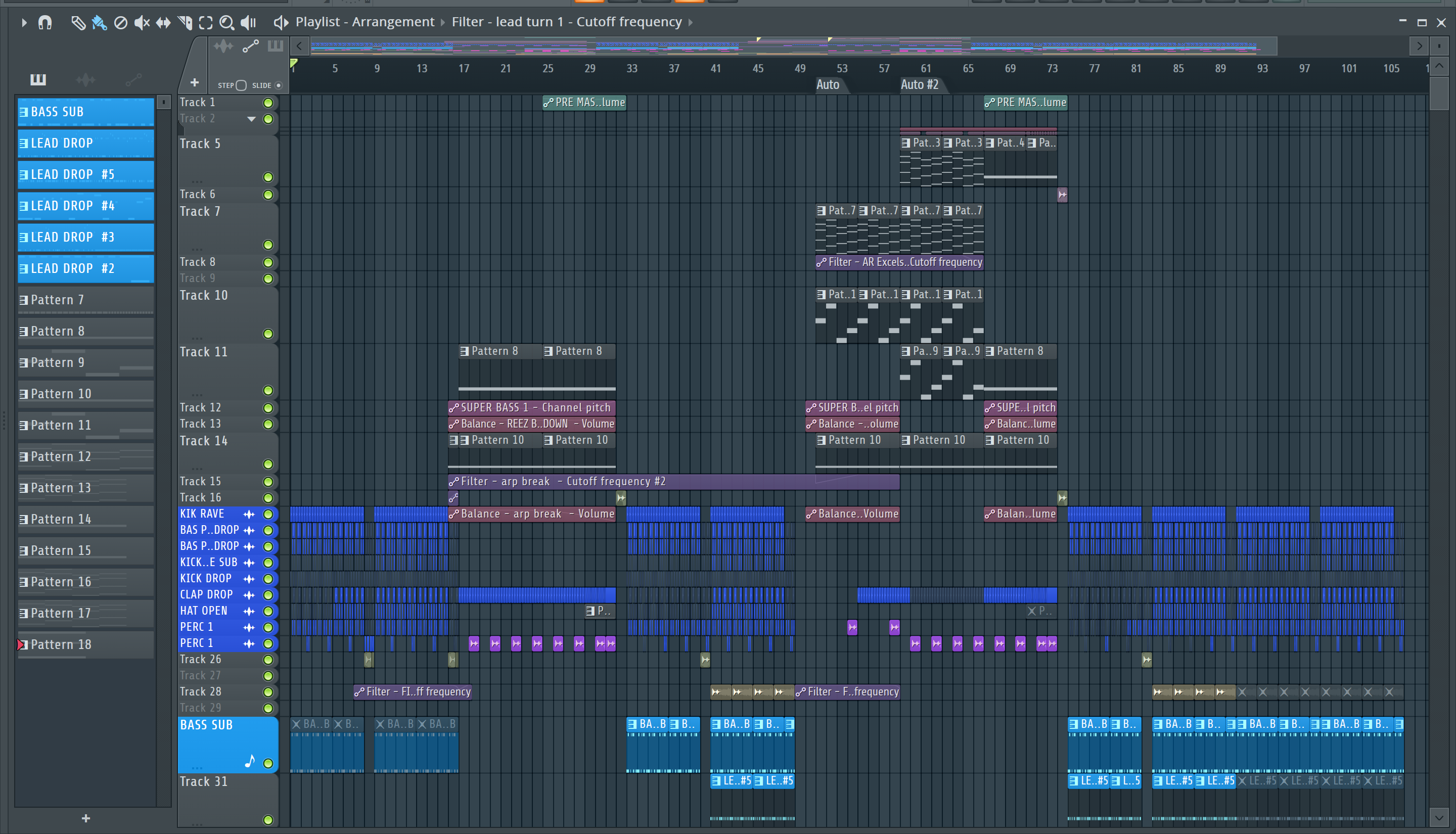This screenshot has height=834, width=1456.
Task: Select Pattern 12 in picker list
Action: pyautogui.click(x=86, y=456)
